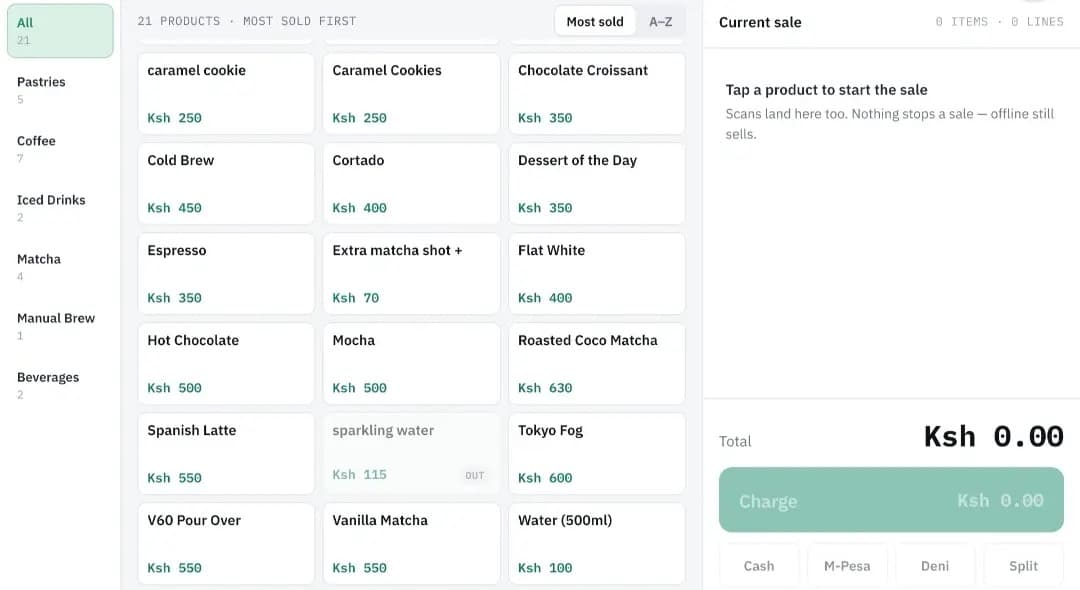Add a Cortado to the sale
The height and width of the screenshot is (590, 1080).
point(411,184)
